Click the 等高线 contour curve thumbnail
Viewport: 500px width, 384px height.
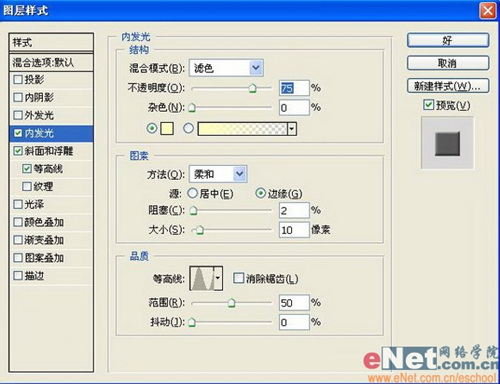202,278
